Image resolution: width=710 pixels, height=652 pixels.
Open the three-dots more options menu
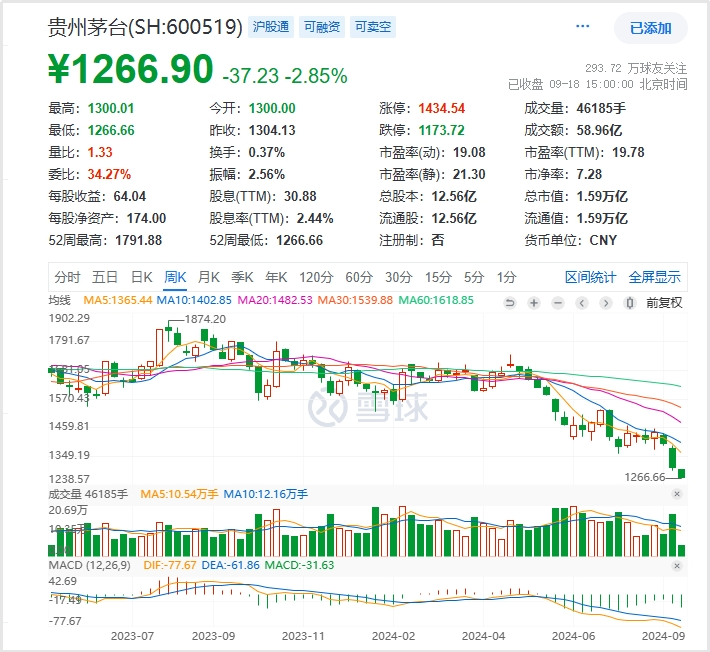582,26
